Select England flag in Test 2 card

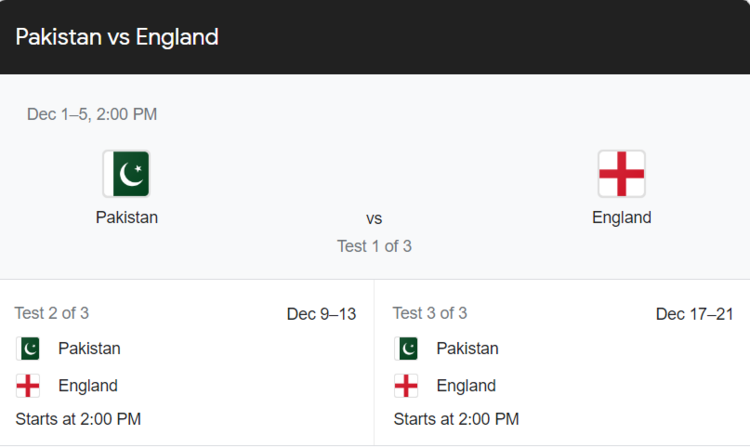point(28,386)
